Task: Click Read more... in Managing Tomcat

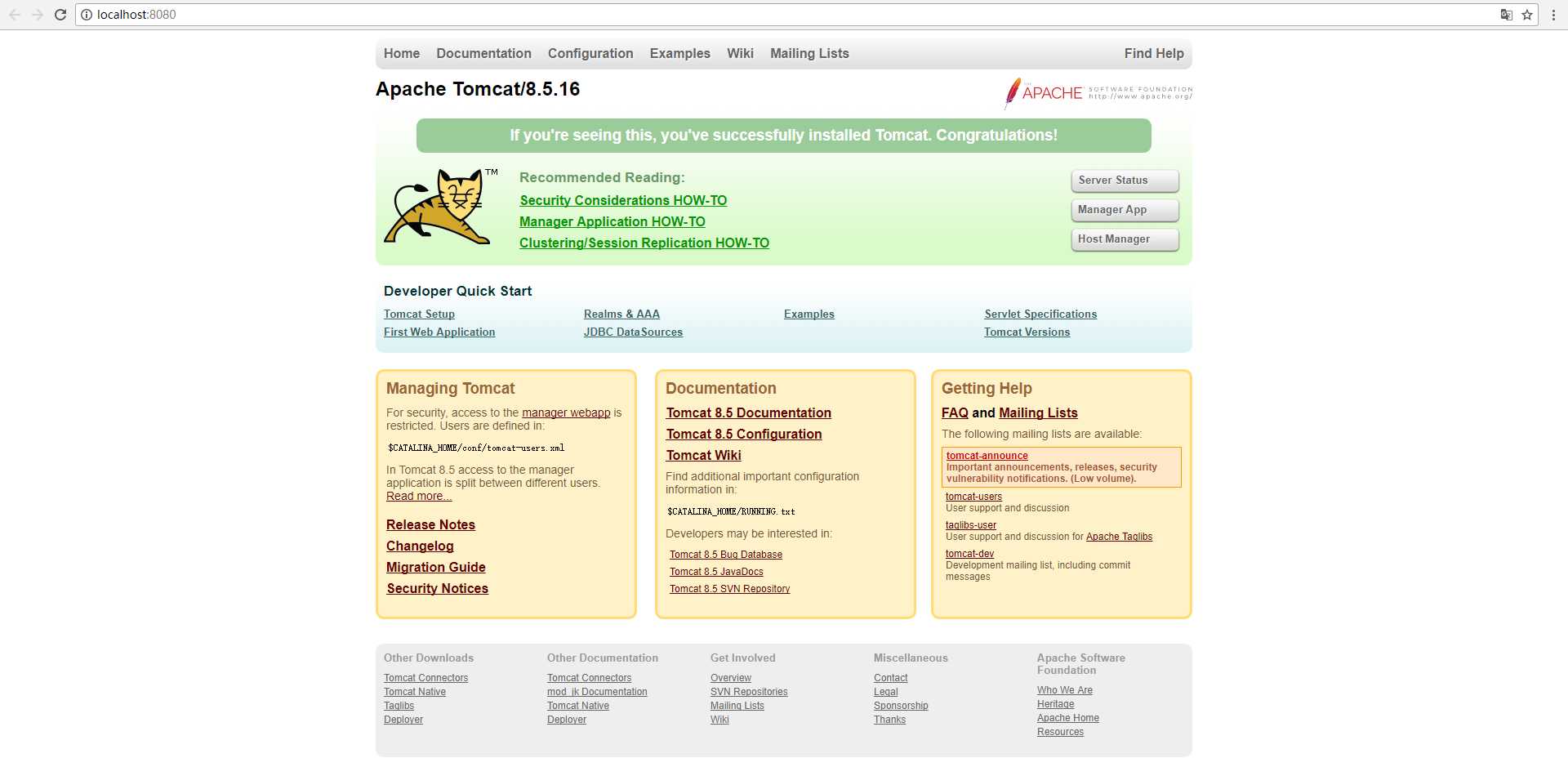Action: (419, 496)
